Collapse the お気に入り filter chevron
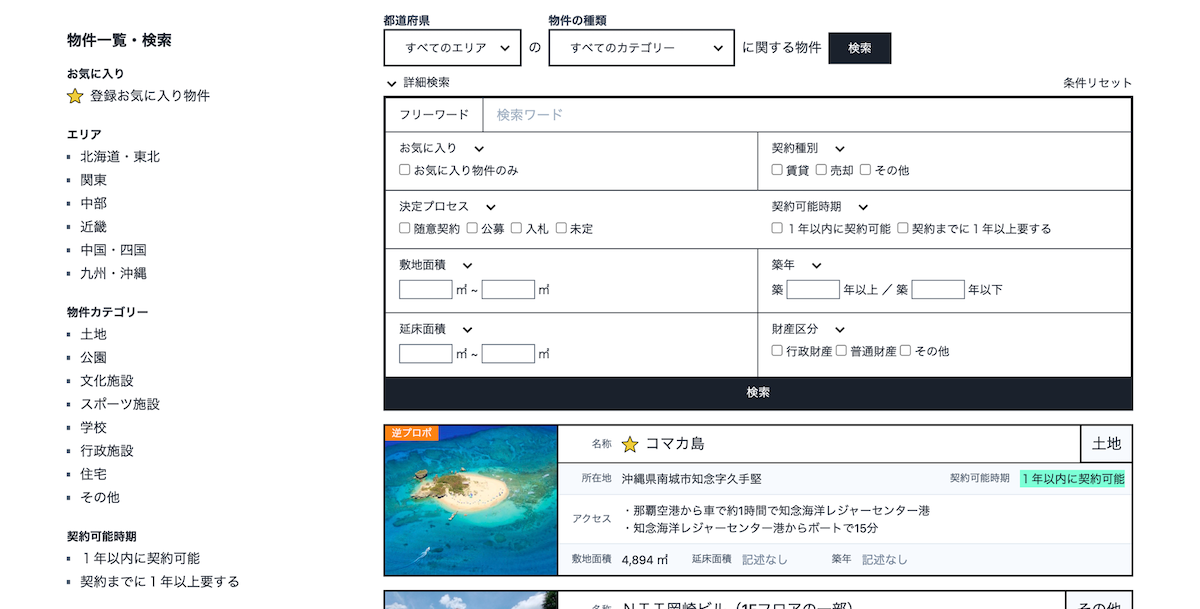The image size is (1200, 609). point(480,149)
